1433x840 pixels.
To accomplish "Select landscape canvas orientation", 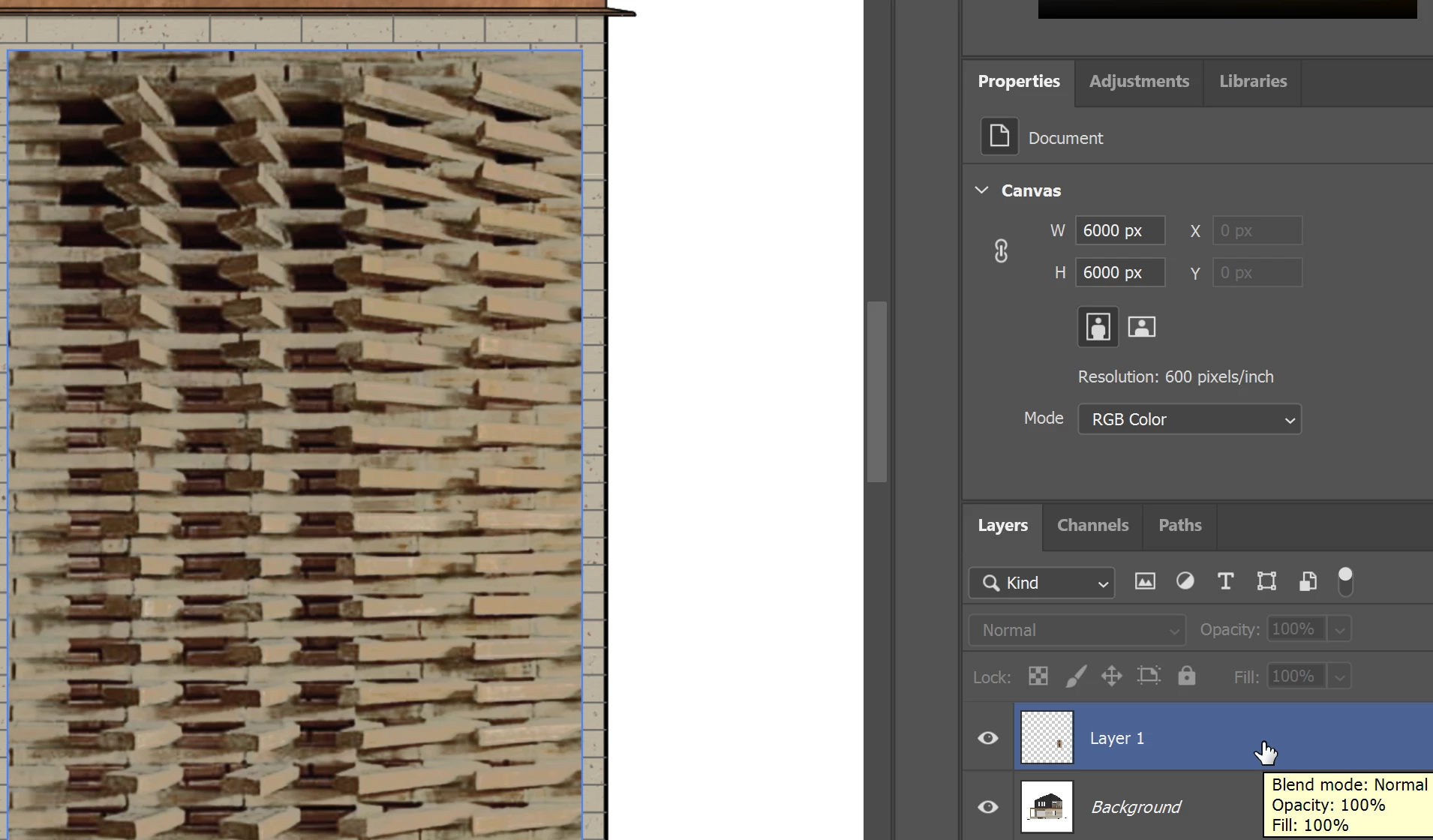I will point(1142,327).
